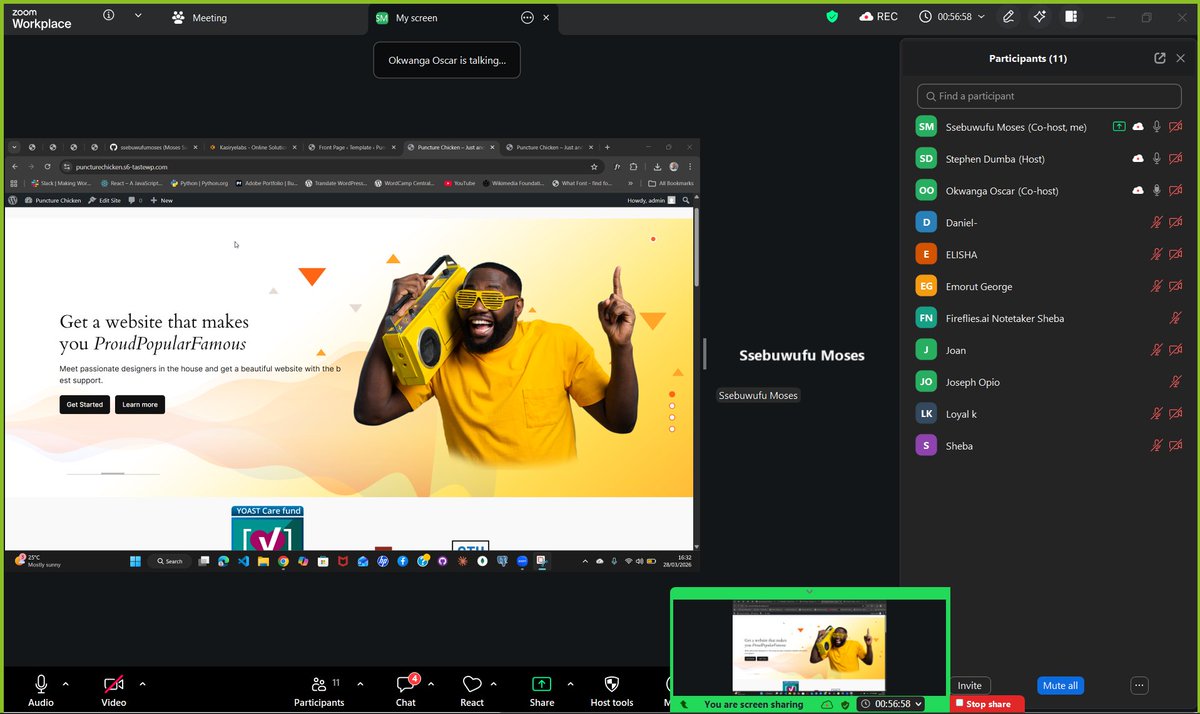Click the Mute all button
Viewport: 1200px width, 714px height.
pos(1060,685)
